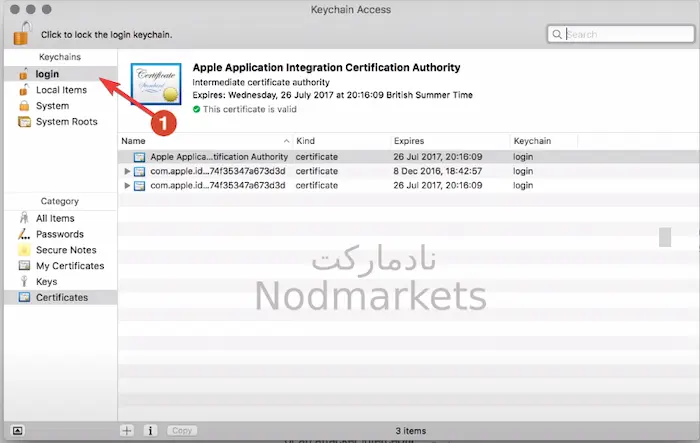700x443 pixels.
Task: Select the Certificates category
Action: (61, 297)
